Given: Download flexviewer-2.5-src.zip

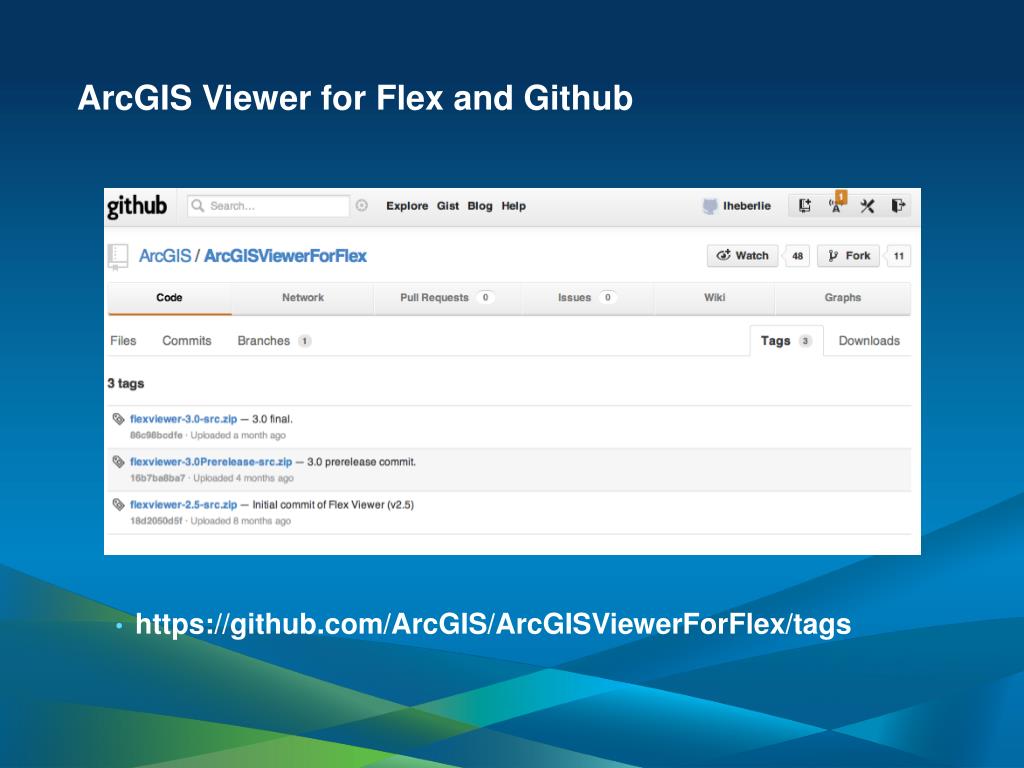Looking at the screenshot, I should click(x=184, y=505).
